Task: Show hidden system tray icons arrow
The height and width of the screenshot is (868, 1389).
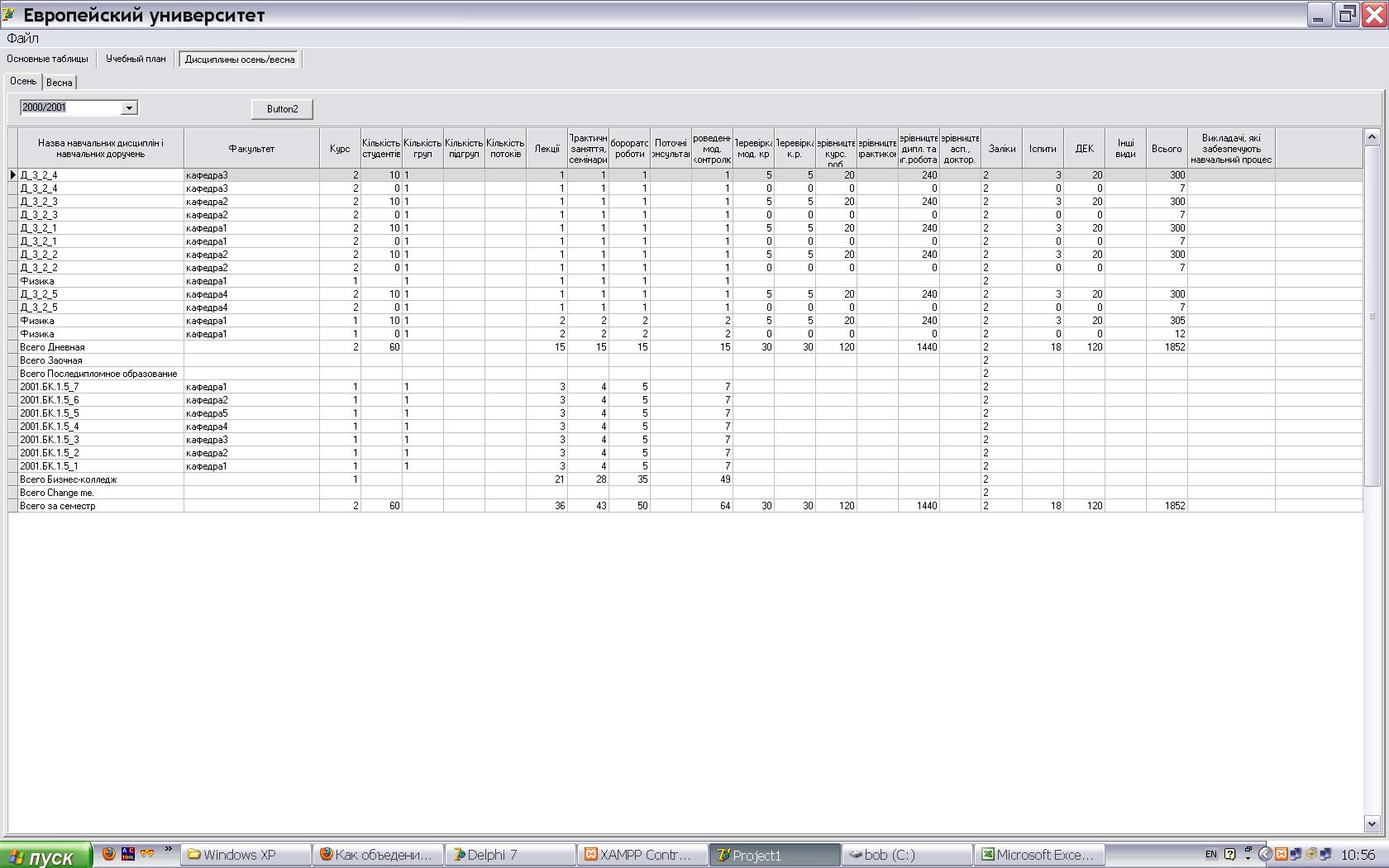Action: click(1264, 854)
